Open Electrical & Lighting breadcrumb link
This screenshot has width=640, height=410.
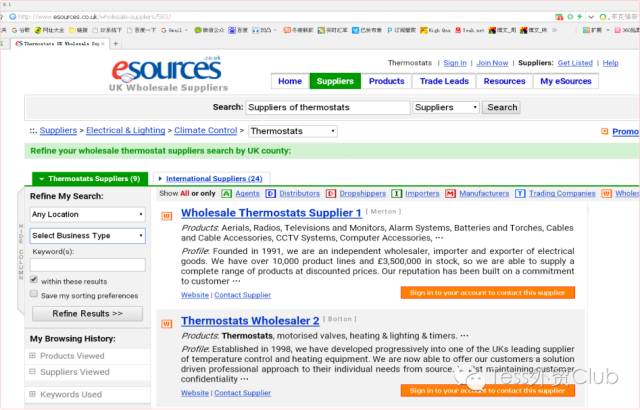tap(126, 131)
